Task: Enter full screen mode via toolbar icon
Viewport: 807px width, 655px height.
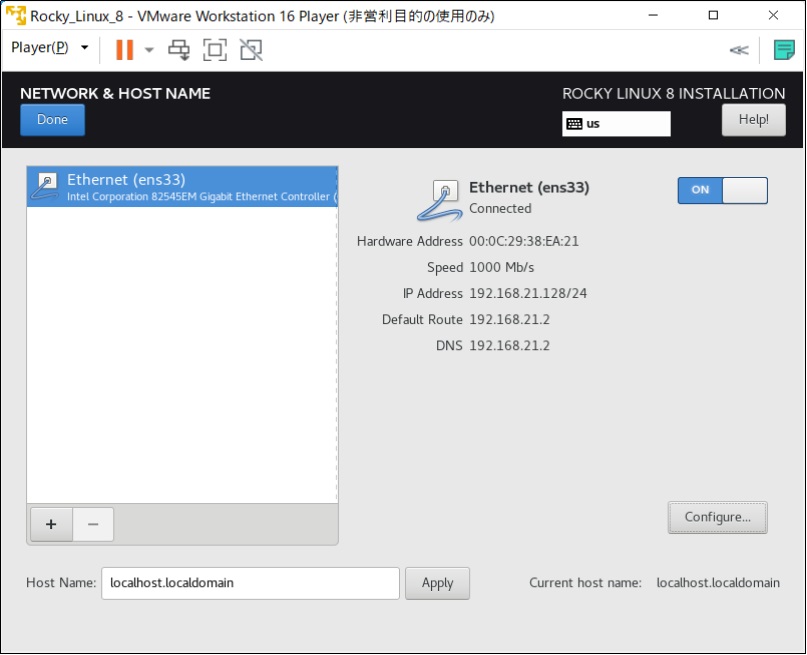Action: tap(214, 49)
